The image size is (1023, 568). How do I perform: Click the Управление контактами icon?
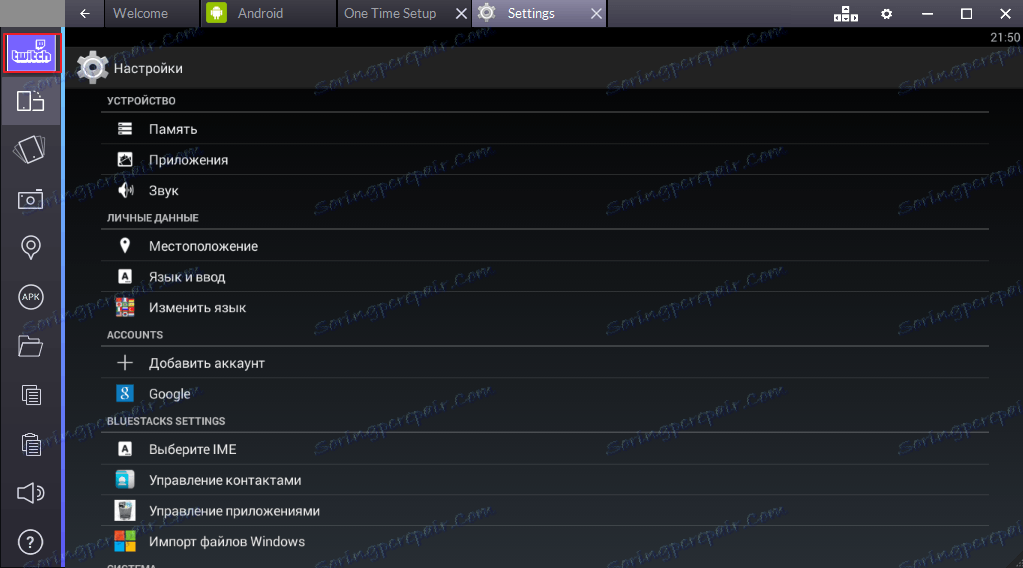[x=125, y=479]
